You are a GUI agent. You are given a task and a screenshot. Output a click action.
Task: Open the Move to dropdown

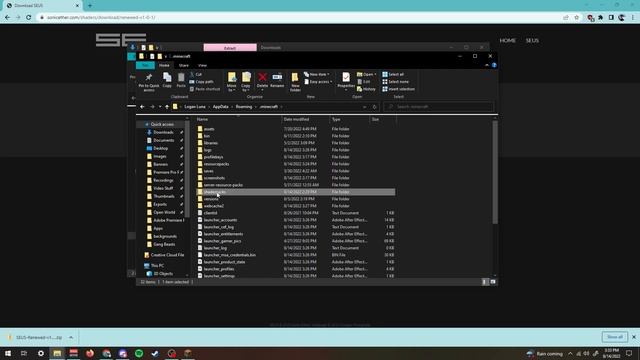pyautogui.click(x=231, y=82)
